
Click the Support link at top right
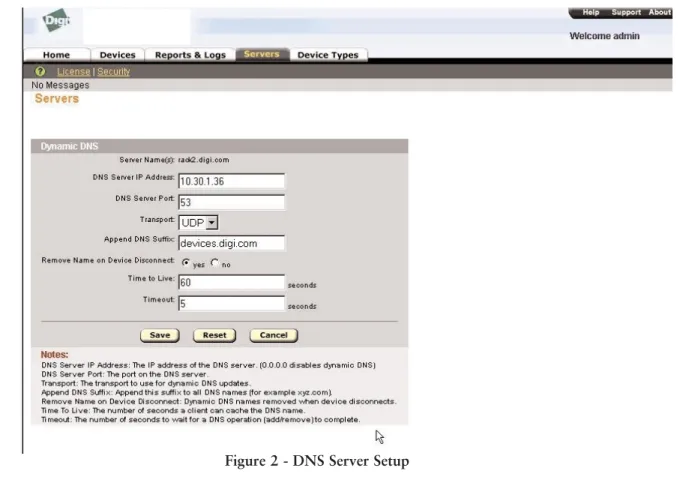click(x=626, y=12)
